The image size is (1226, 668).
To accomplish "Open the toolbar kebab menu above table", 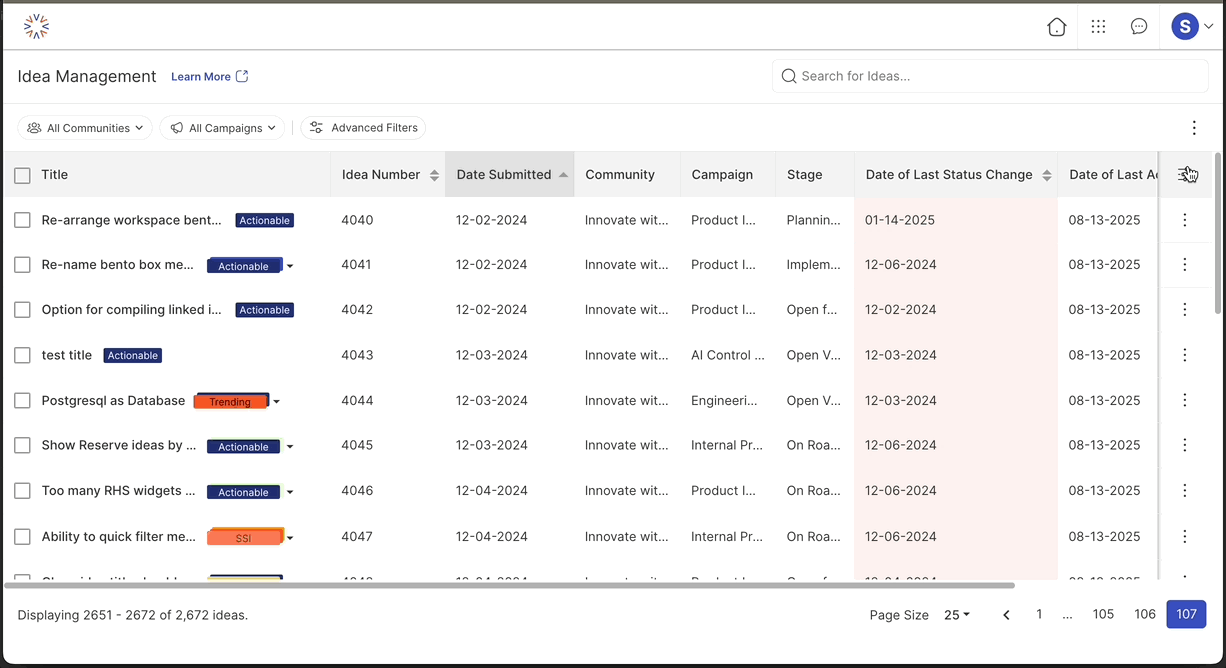I will coord(1194,128).
